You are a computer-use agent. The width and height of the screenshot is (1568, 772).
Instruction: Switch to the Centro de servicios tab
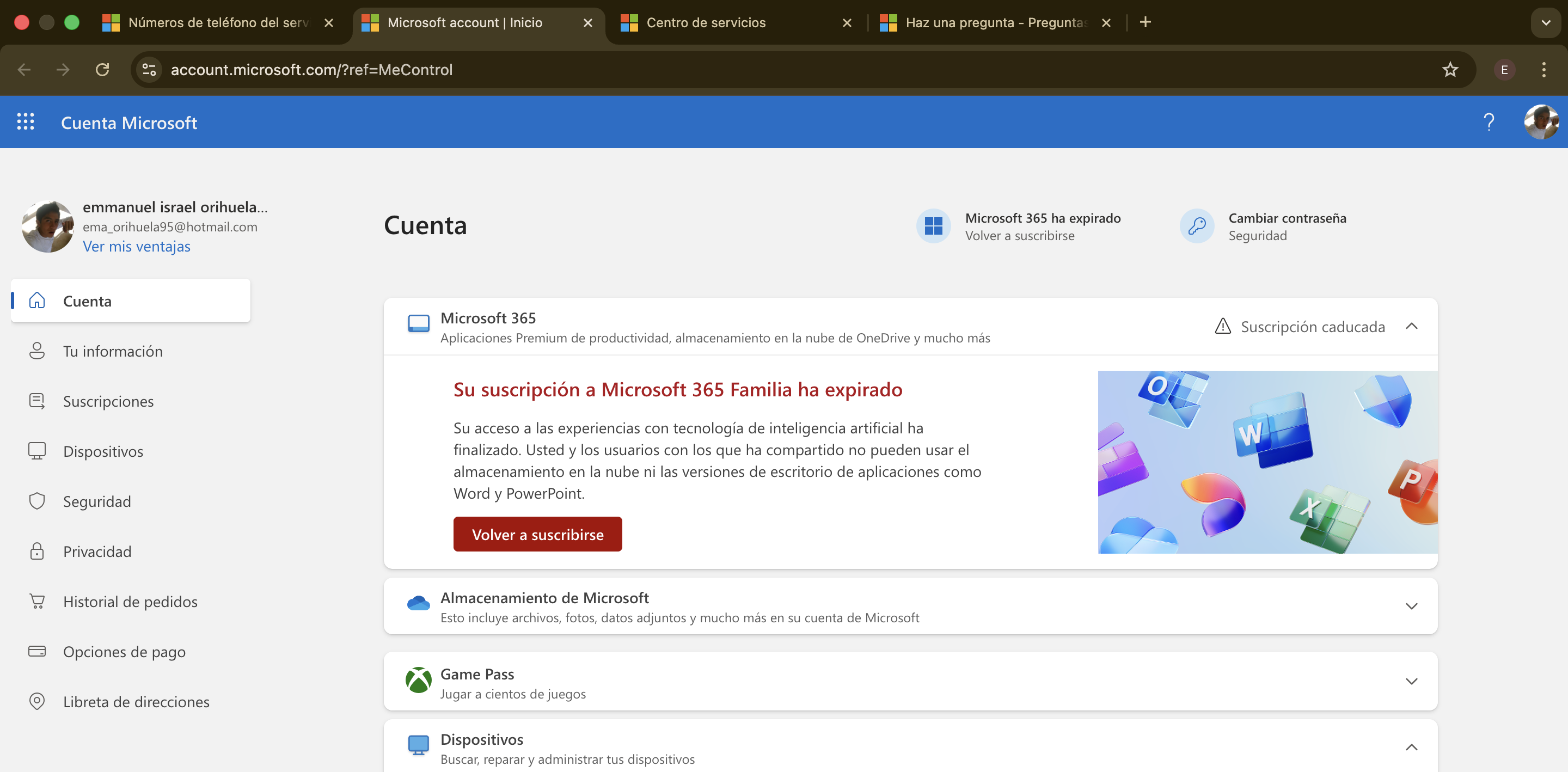click(736, 22)
